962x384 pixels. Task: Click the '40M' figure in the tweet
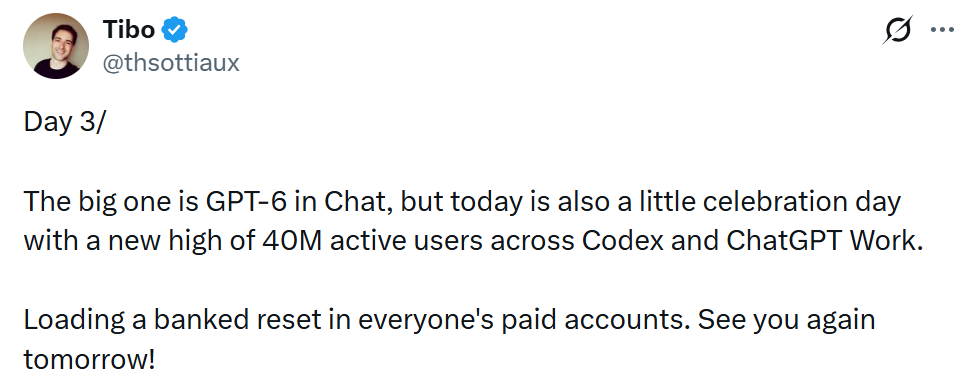(x=290, y=241)
